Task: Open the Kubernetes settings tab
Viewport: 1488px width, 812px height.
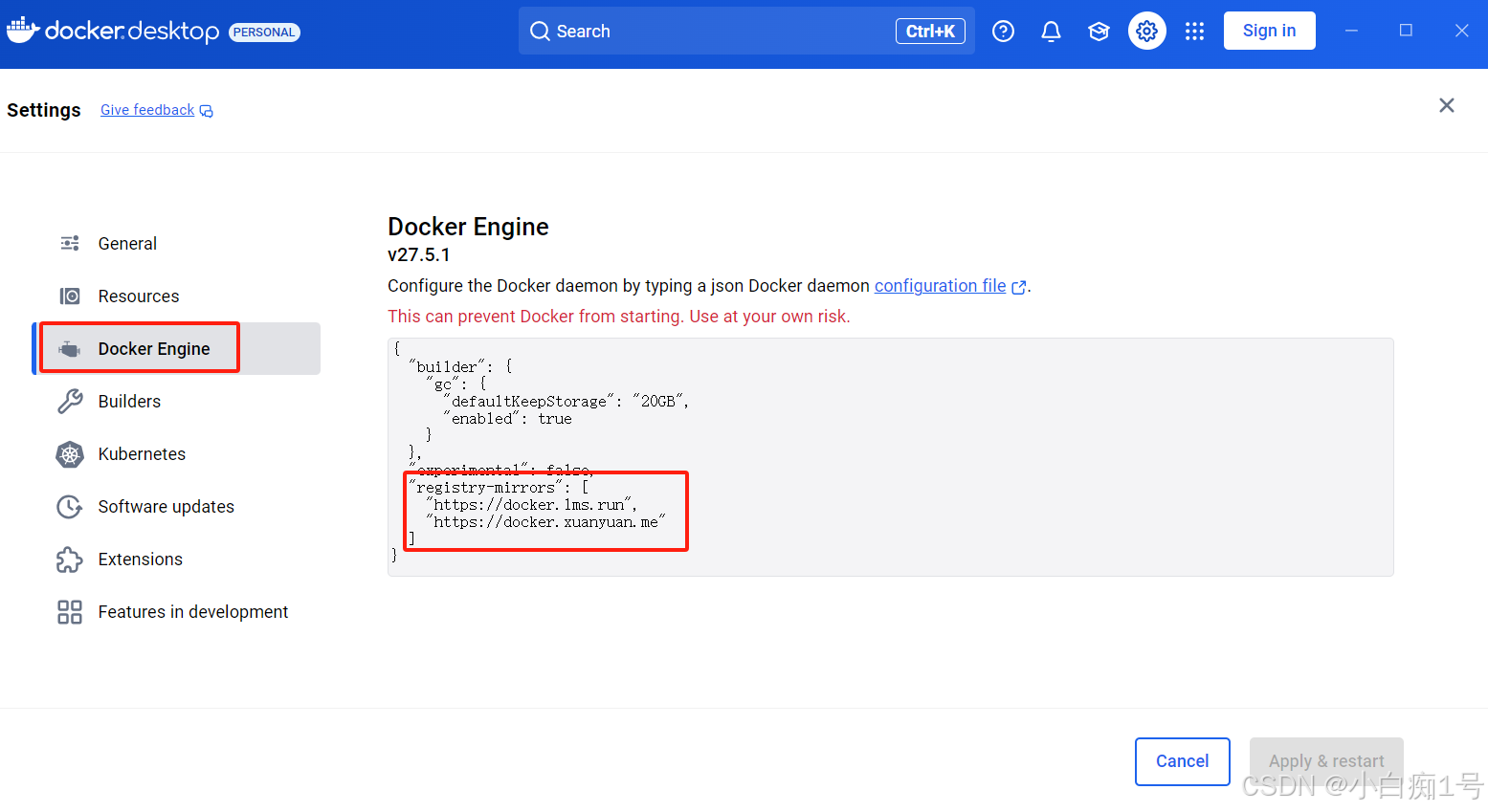Action: pos(176,453)
